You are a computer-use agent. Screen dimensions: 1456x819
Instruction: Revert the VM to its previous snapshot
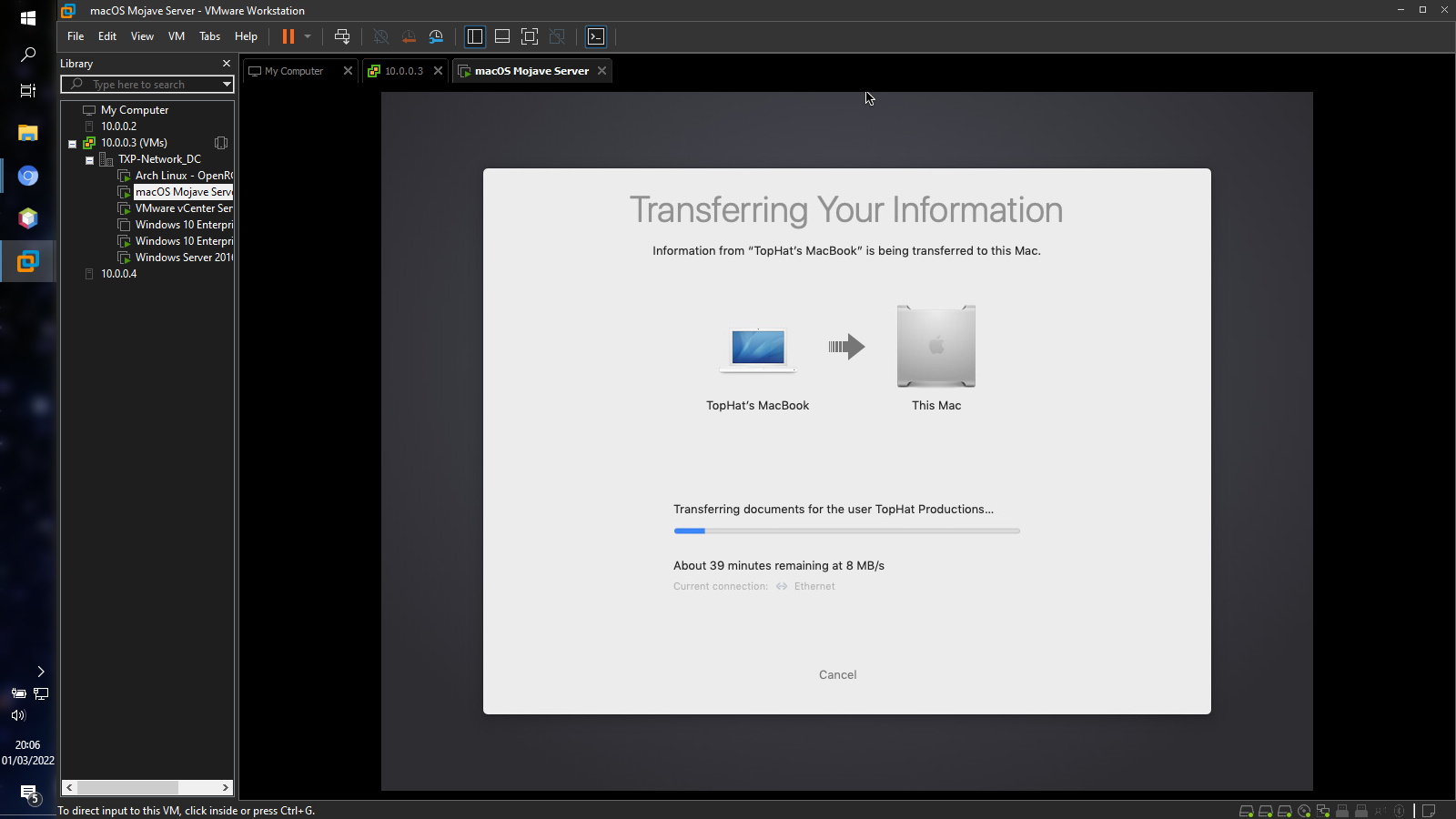[x=409, y=36]
